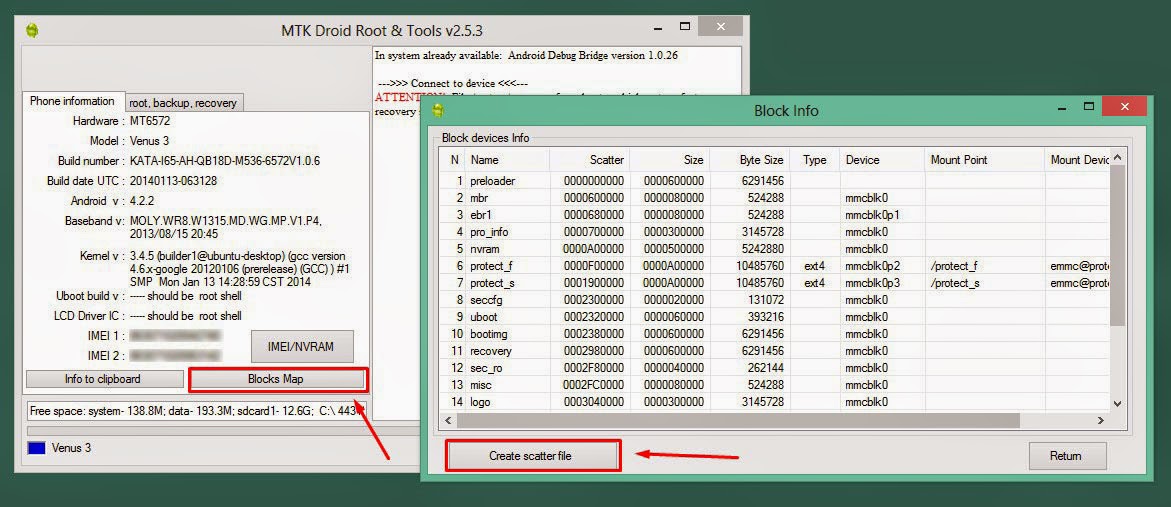Click right arrow of block table horizontal scrollbar
The image size is (1171, 507).
click(x=1100, y=420)
